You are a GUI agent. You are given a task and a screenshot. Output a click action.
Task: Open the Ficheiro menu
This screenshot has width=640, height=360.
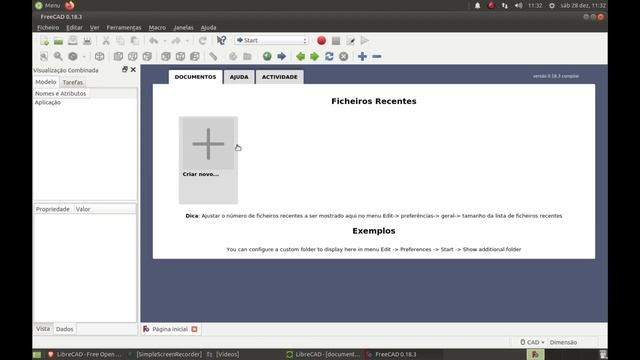pos(48,27)
